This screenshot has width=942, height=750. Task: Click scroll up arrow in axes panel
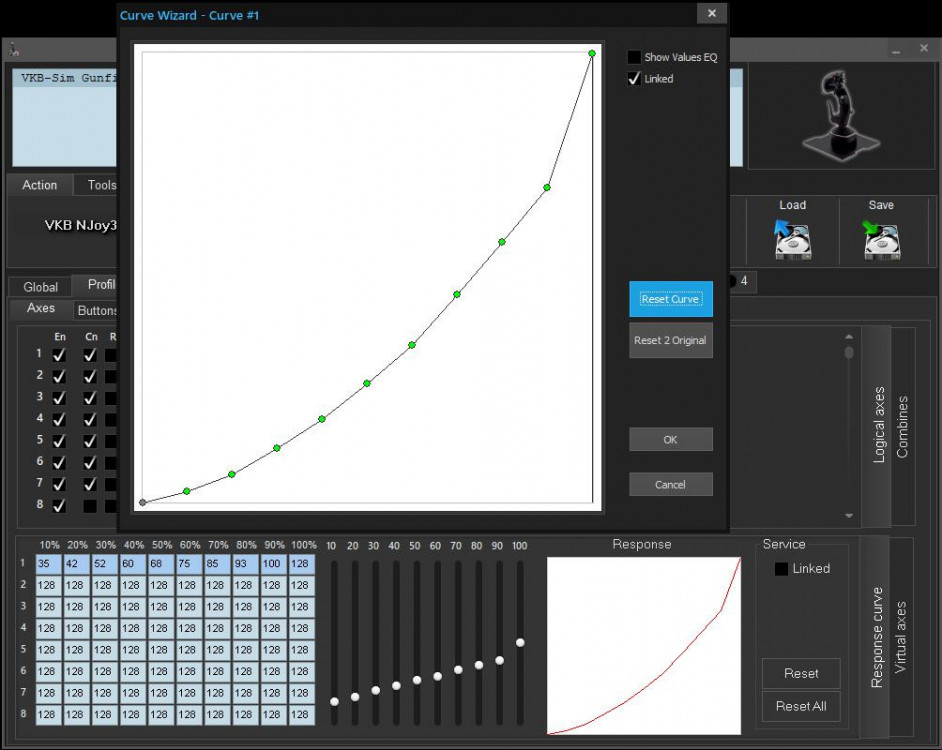[x=849, y=337]
